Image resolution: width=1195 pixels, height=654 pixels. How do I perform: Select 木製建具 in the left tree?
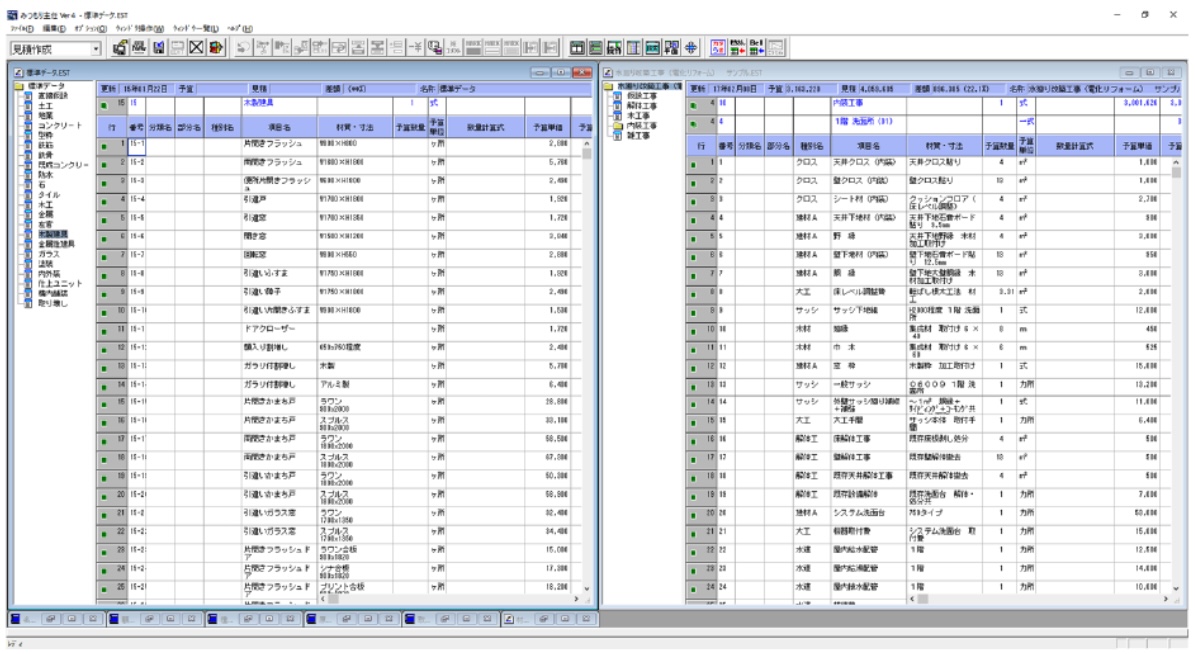(53, 235)
